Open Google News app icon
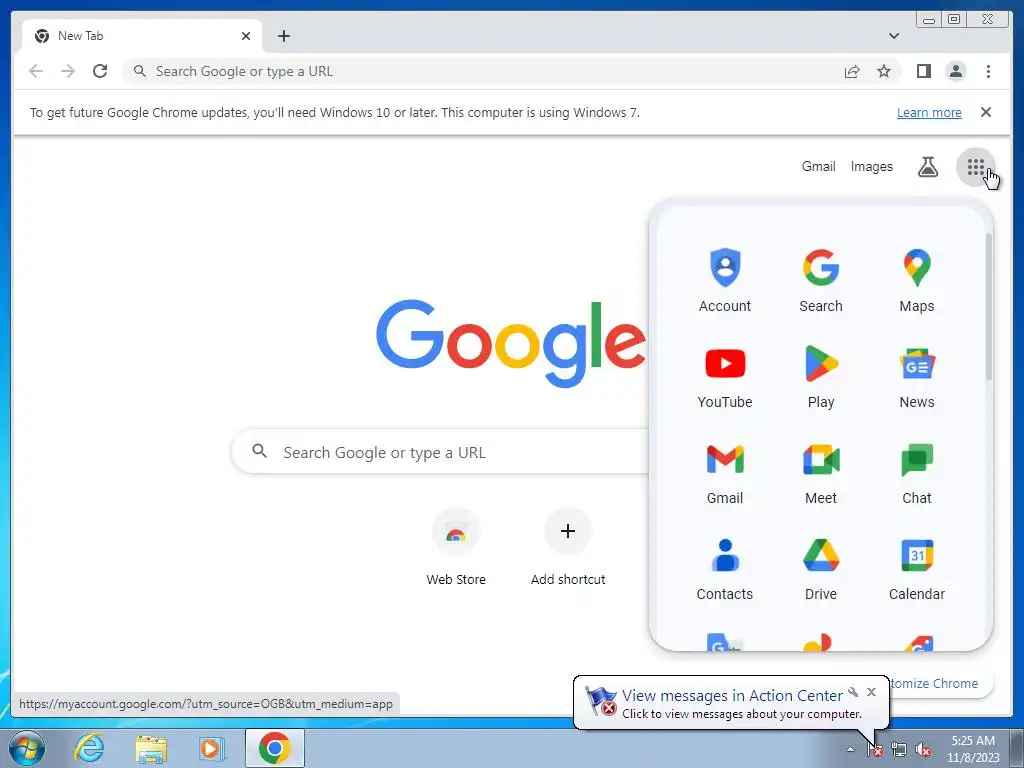This screenshot has width=1024, height=768. pyautogui.click(x=917, y=376)
